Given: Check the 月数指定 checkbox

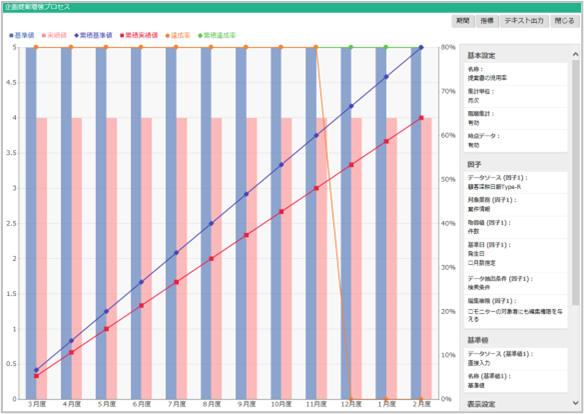Looking at the screenshot, I should coord(470,263).
